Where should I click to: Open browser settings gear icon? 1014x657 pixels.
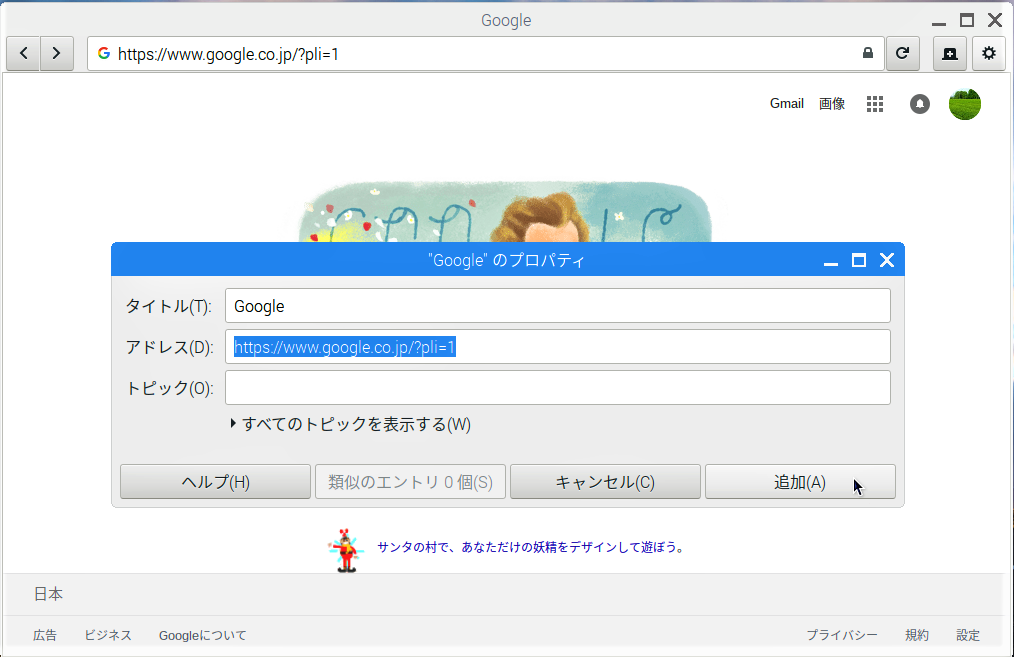[989, 54]
